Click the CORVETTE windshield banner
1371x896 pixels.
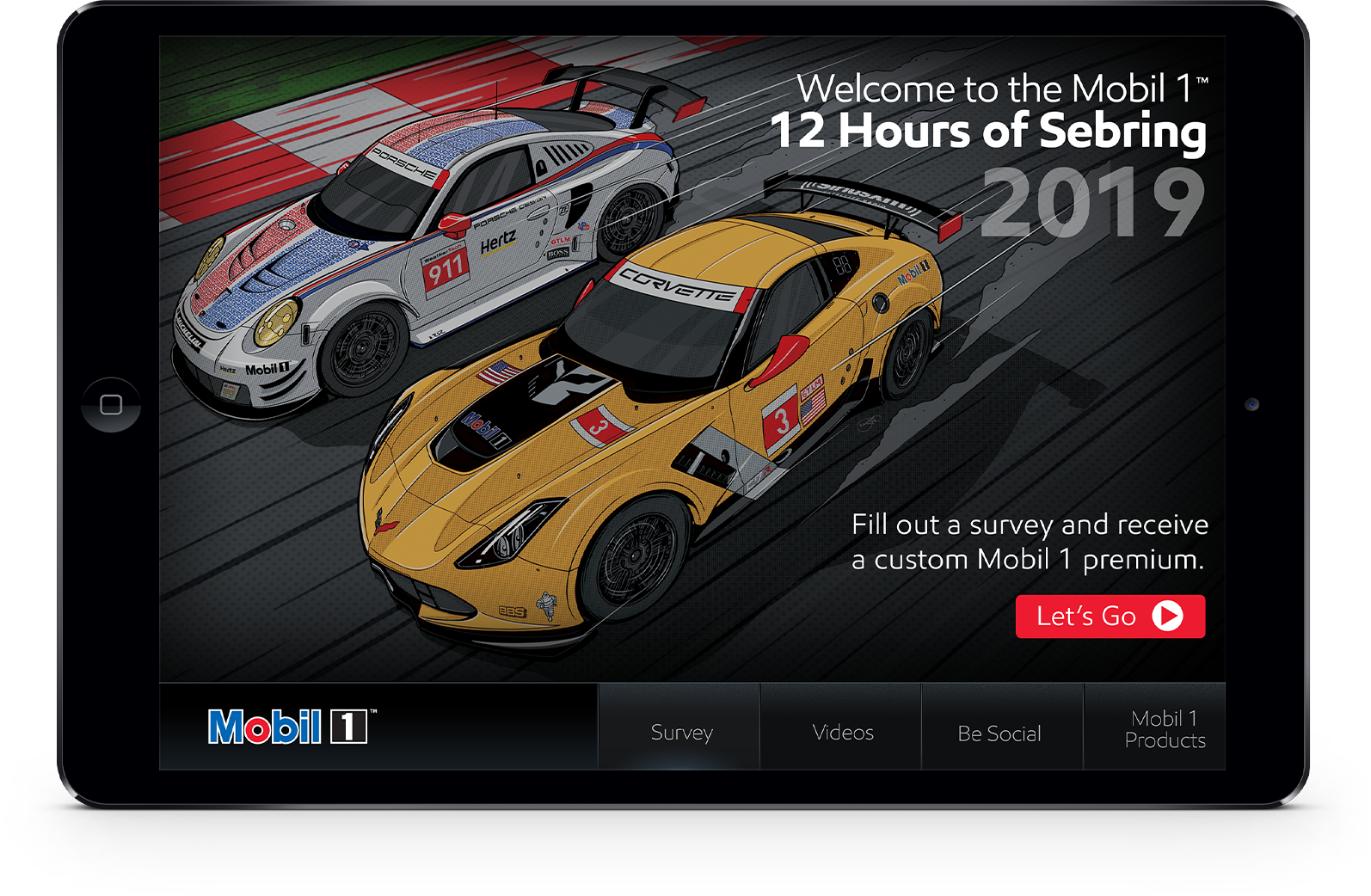[x=677, y=288]
